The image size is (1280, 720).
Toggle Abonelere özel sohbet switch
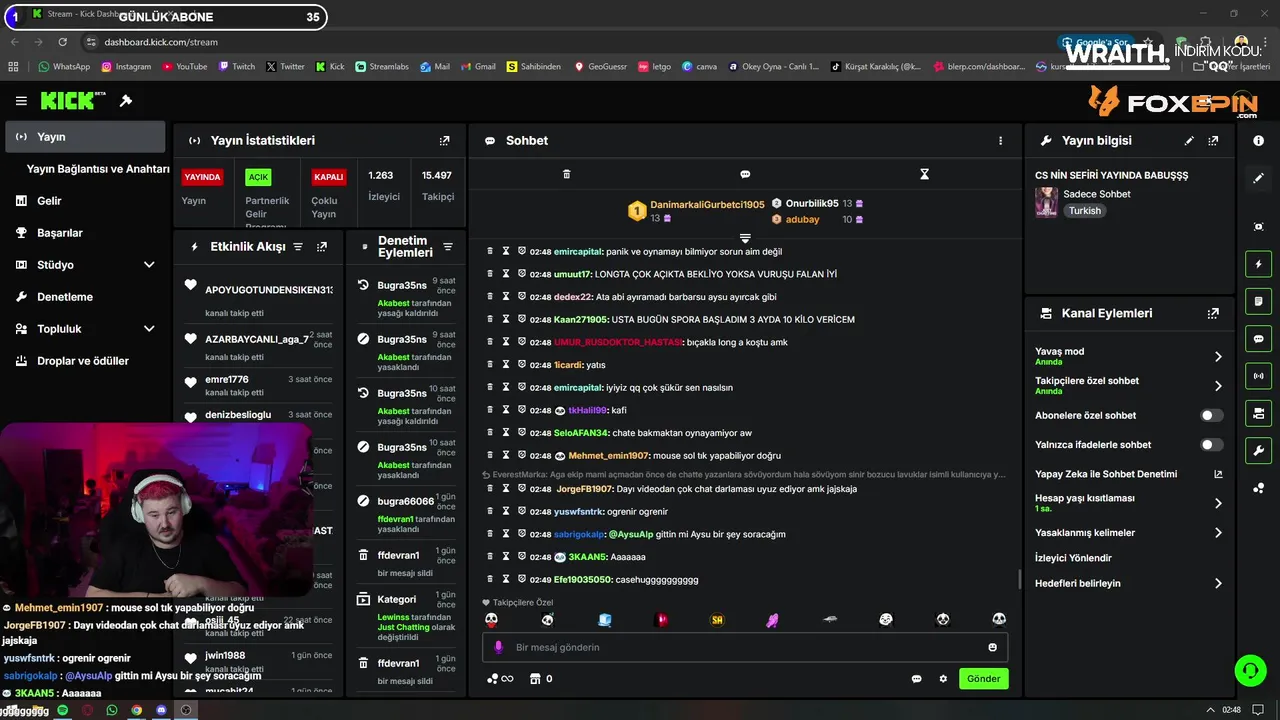[x=1211, y=415]
